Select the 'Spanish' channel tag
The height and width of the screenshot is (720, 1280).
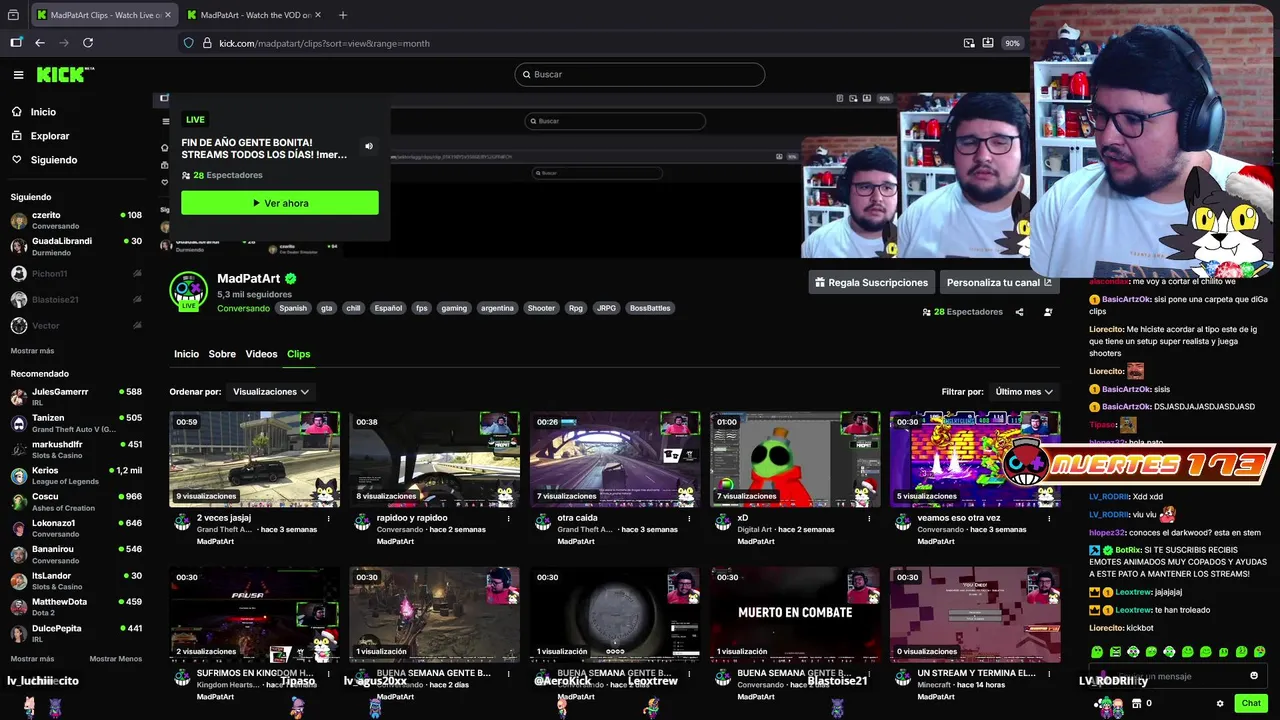(293, 308)
